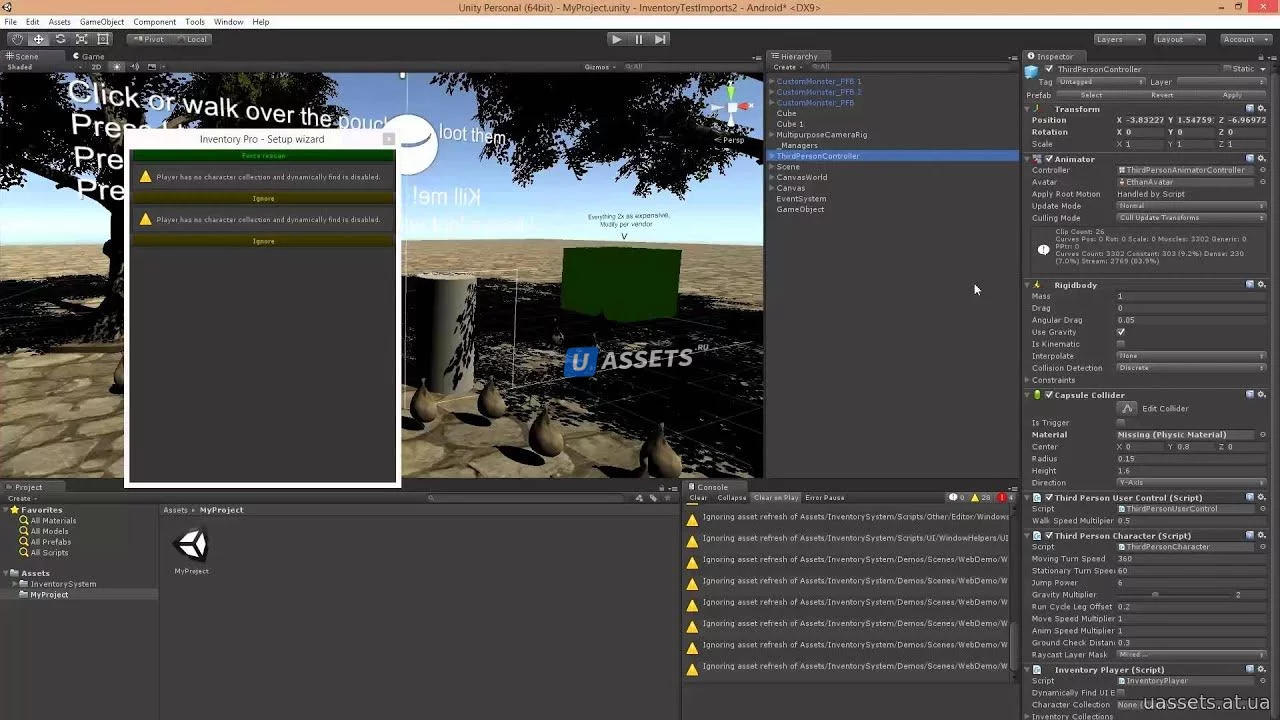Select the Rotate tool

pos(60,39)
